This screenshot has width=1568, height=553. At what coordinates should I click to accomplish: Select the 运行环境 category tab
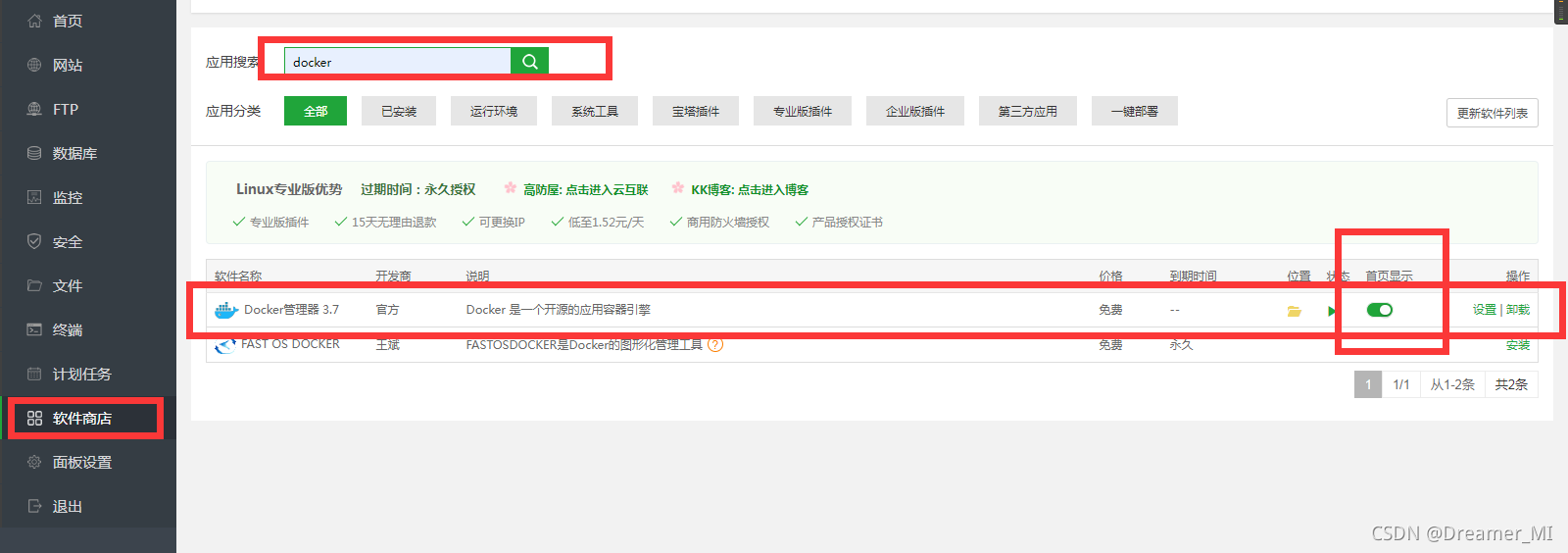tap(494, 111)
